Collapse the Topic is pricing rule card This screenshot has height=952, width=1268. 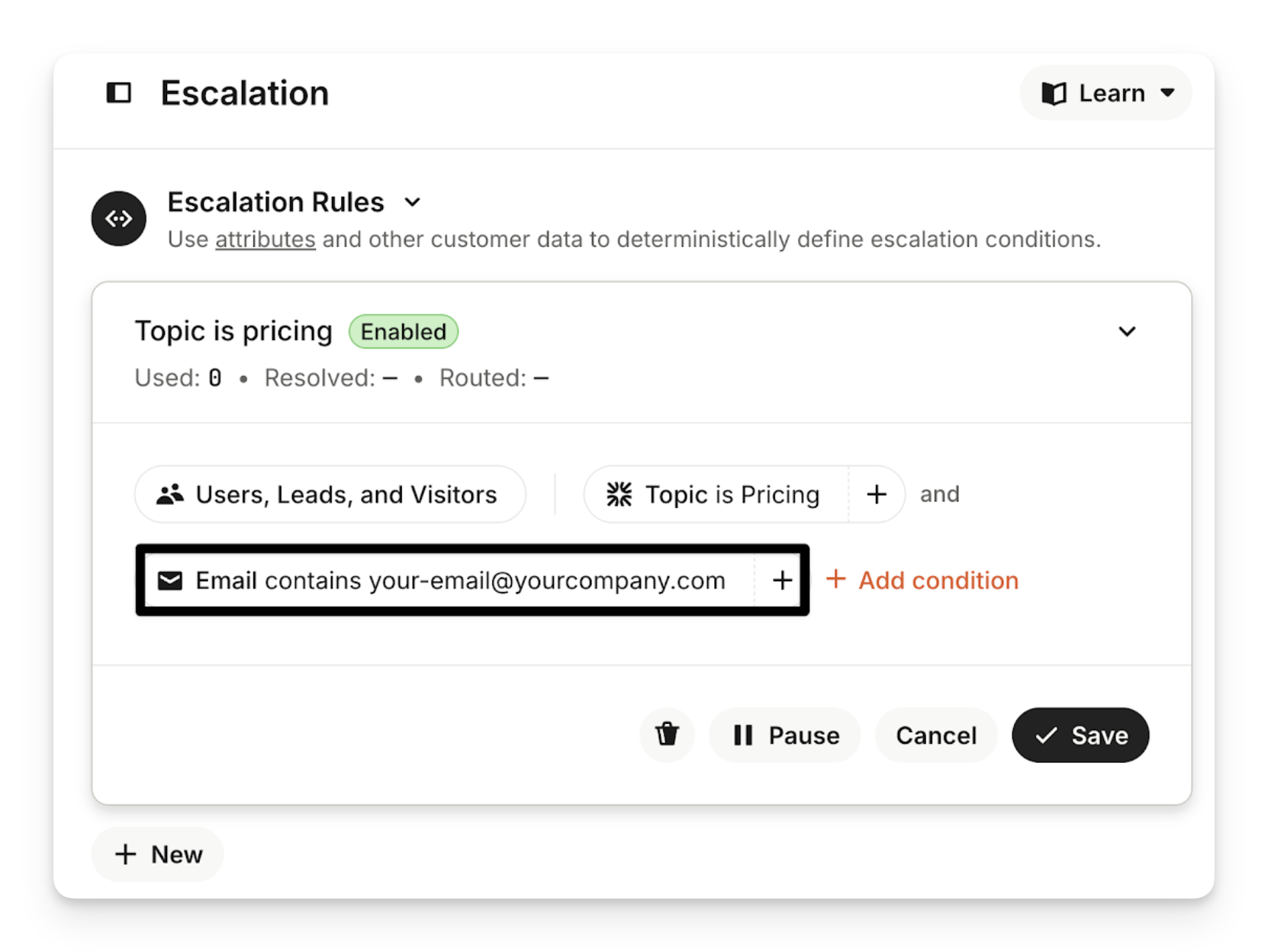tap(1127, 332)
